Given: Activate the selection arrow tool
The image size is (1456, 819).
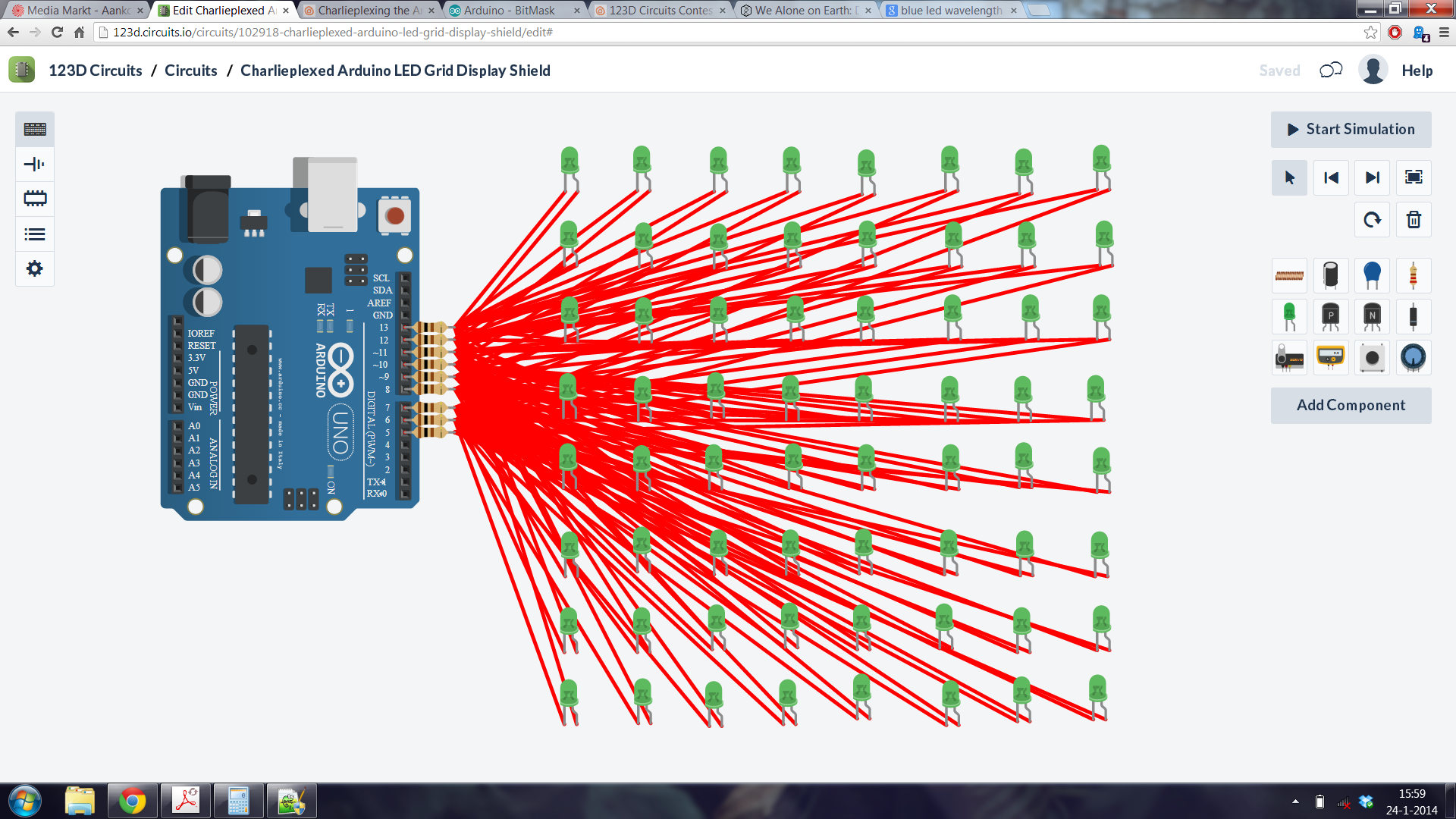Looking at the screenshot, I should point(1289,177).
